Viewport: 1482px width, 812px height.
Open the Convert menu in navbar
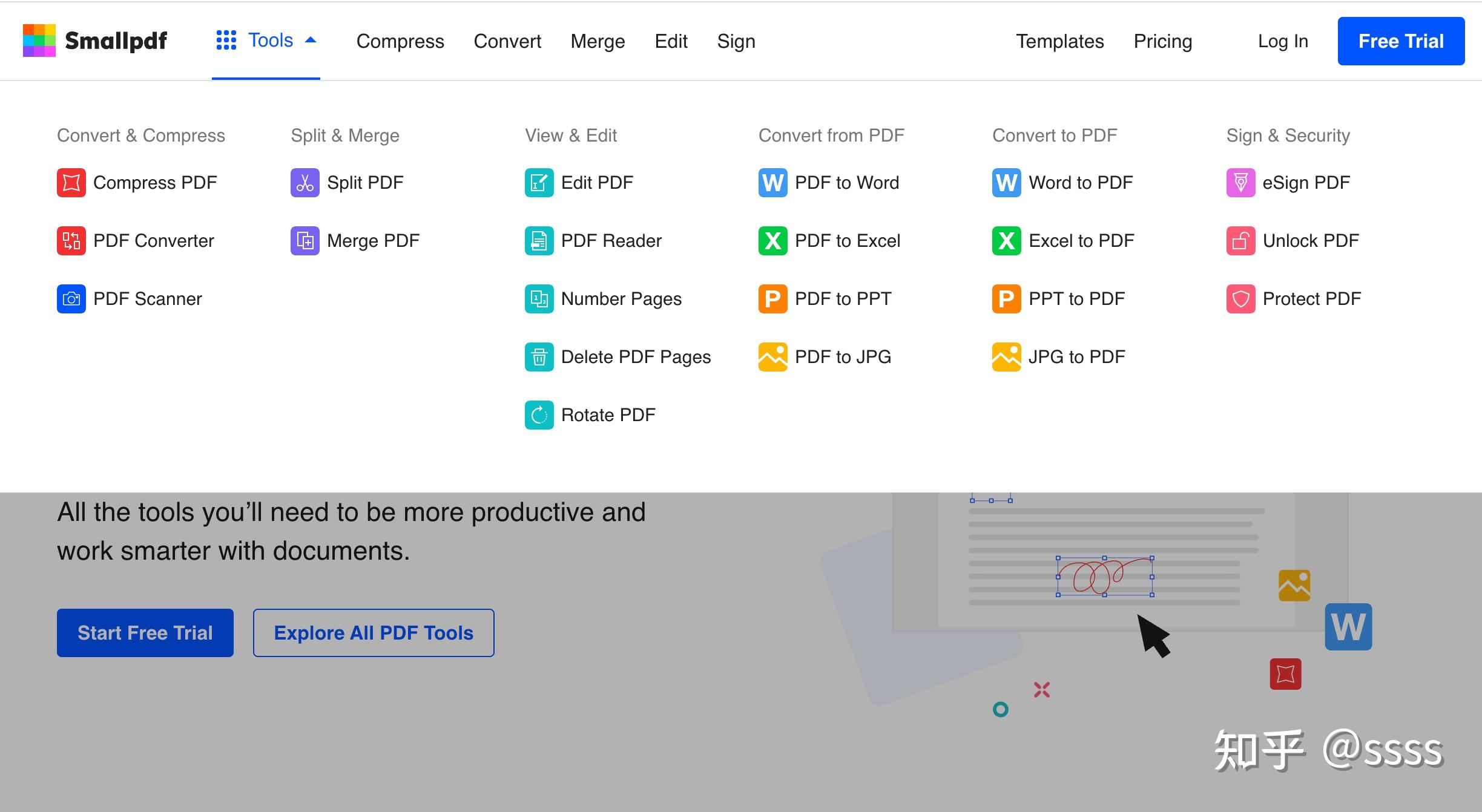(507, 41)
